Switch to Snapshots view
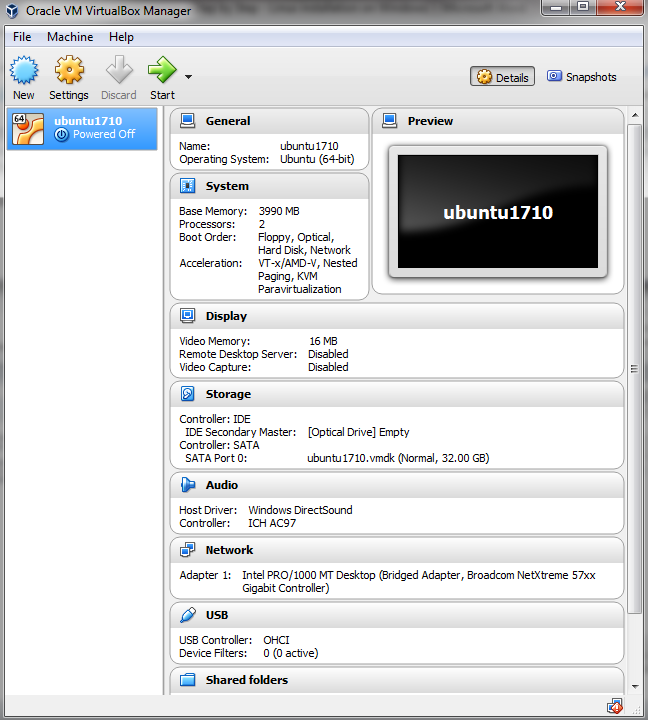This screenshot has width=648, height=720. click(x=581, y=77)
